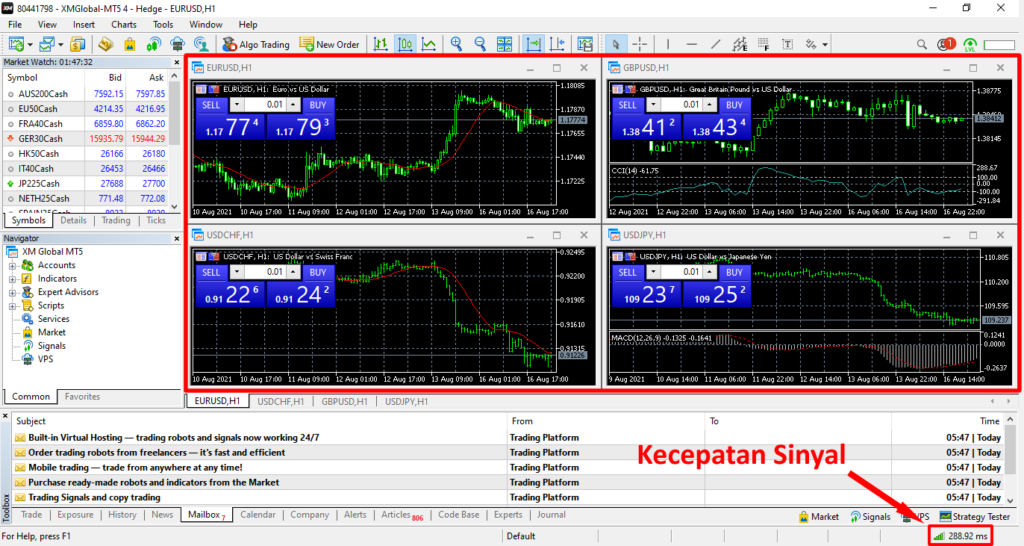Open EURUSD volume dropdown arrow beside SELL
Viewport: 1024px width, 546px height.
pos(236,105)
